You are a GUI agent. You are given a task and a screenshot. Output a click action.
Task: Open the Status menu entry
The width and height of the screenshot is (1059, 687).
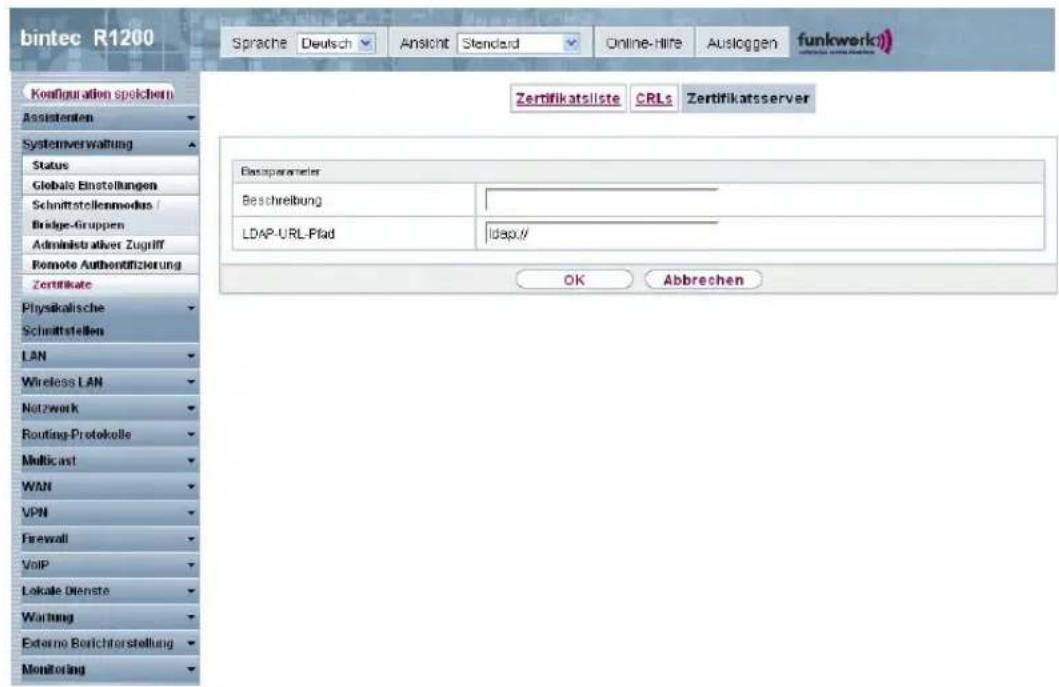click(x=111, y=166)
